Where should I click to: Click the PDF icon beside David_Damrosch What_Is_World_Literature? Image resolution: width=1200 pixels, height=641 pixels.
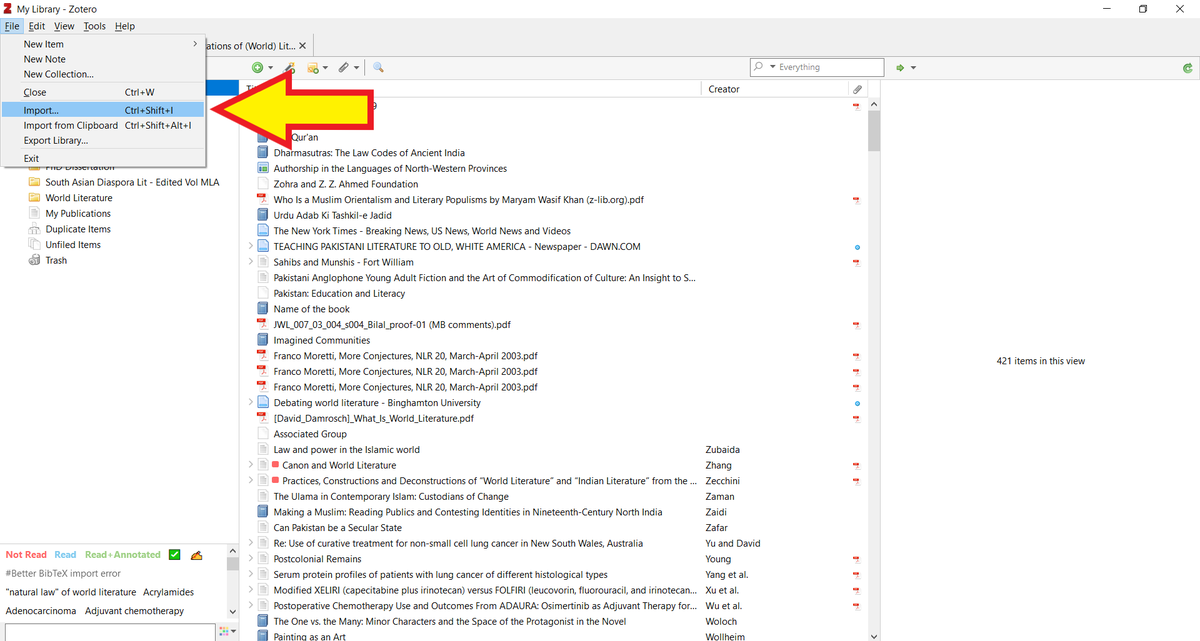pos(264,418)
